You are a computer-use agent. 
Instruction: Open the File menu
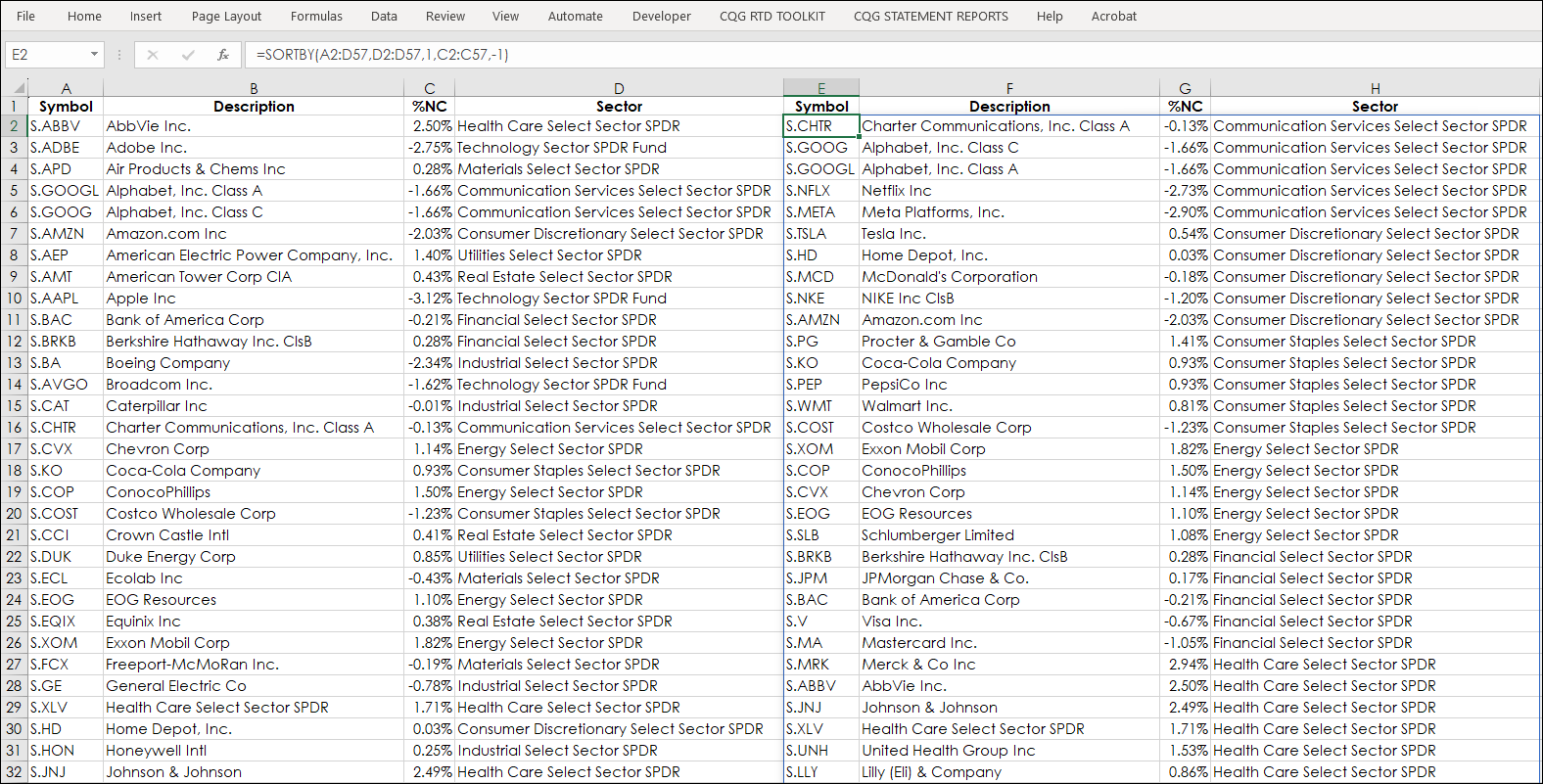click(x=26, y=16)
